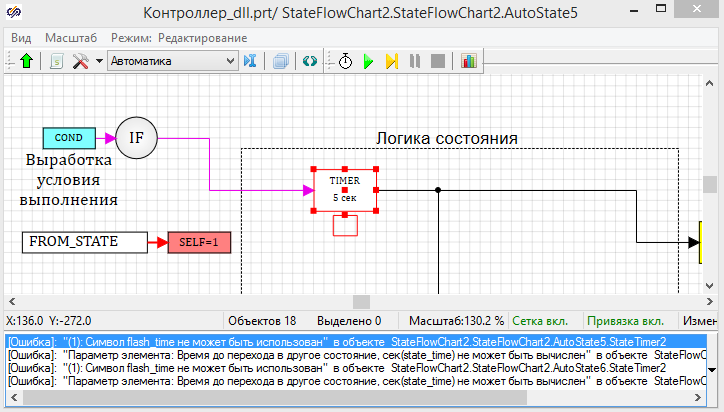Open the Вид menu
The height and width of the screenshot is (412, 724).
21,38
